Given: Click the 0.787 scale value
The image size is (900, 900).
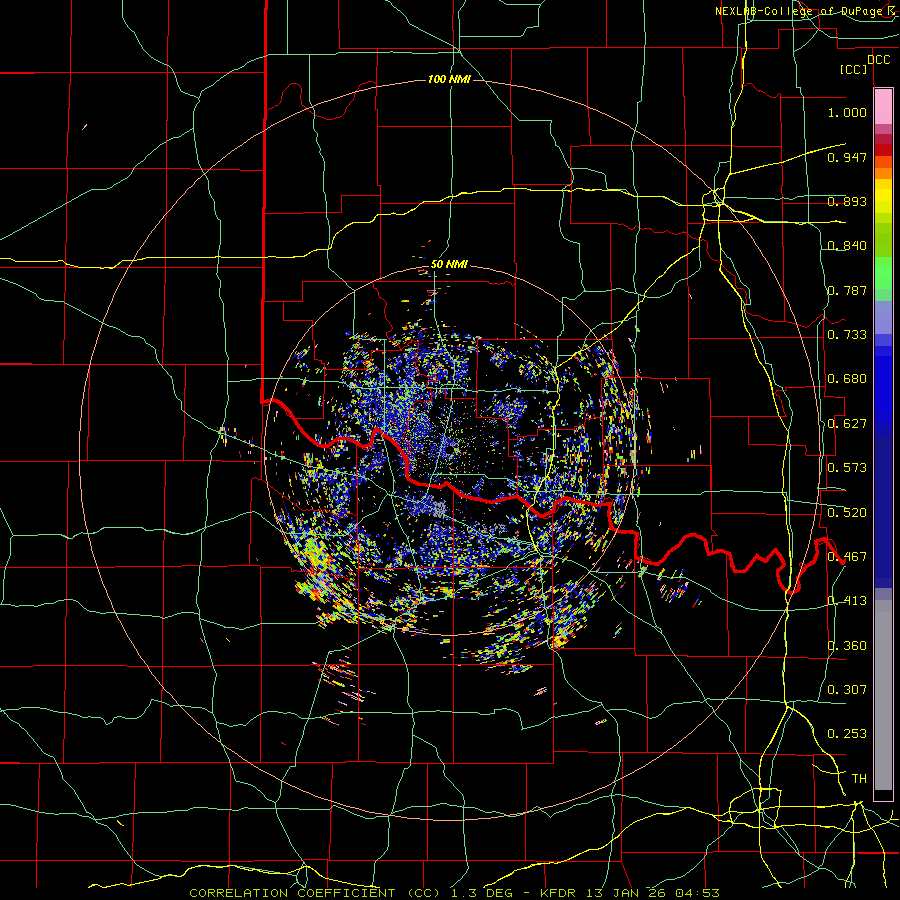Looking at the screenshot, I should pos(847,290).
